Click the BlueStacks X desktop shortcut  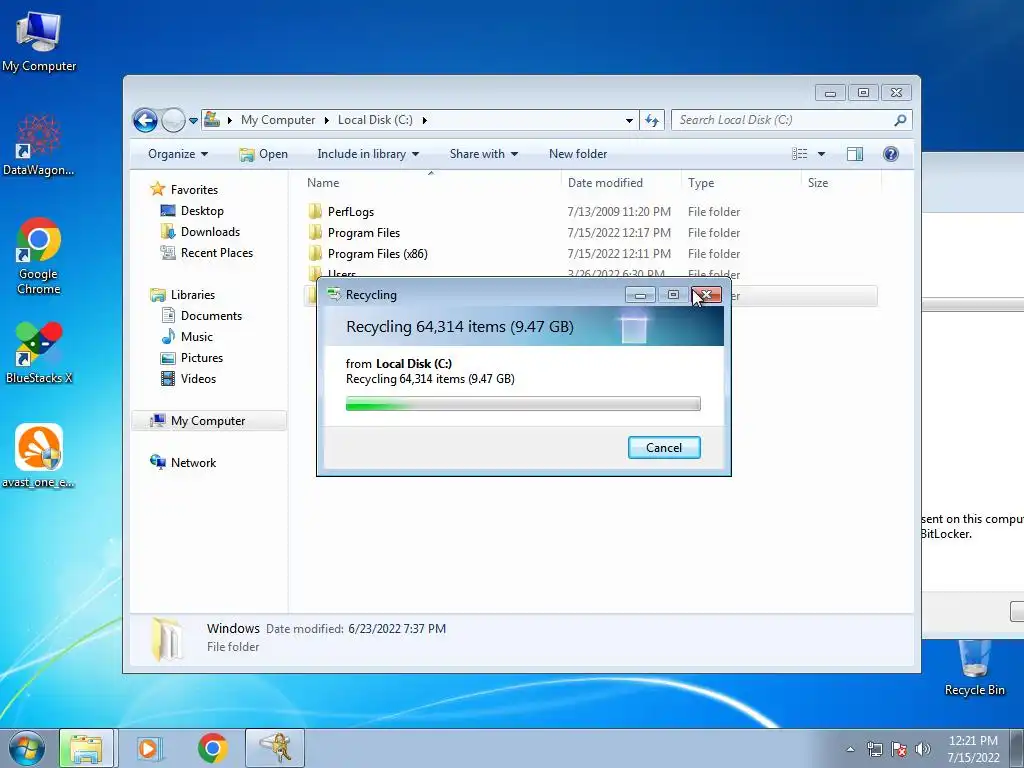pos(39,353)
